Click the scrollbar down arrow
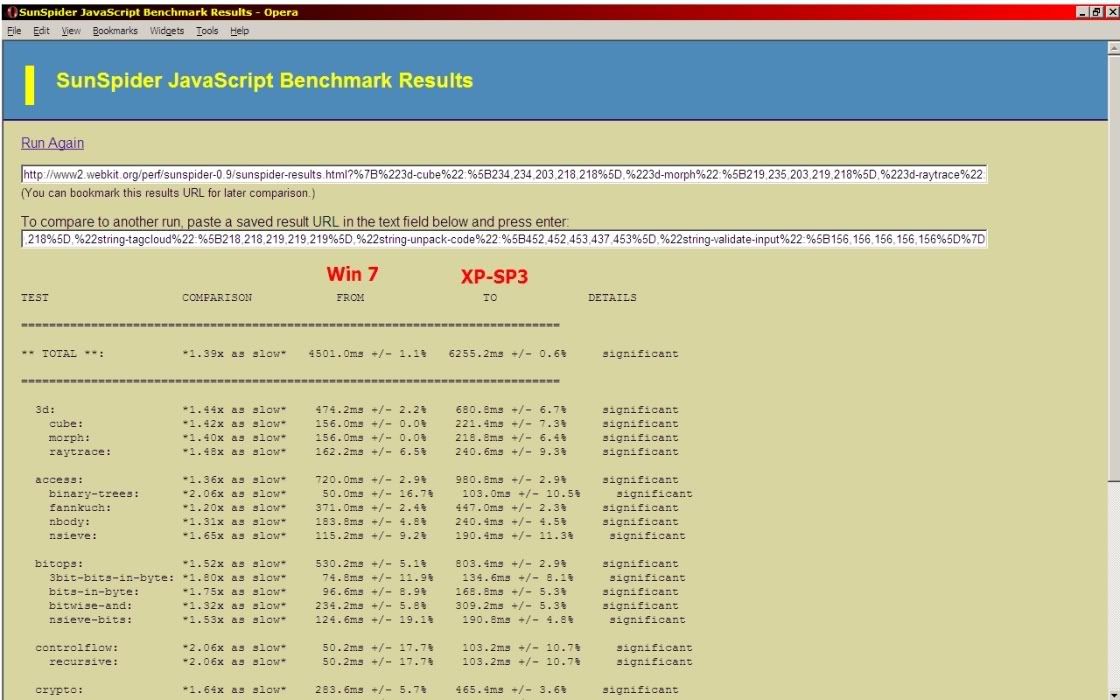This screenshot has width=1120, height=700. (x=1113, y=693)
